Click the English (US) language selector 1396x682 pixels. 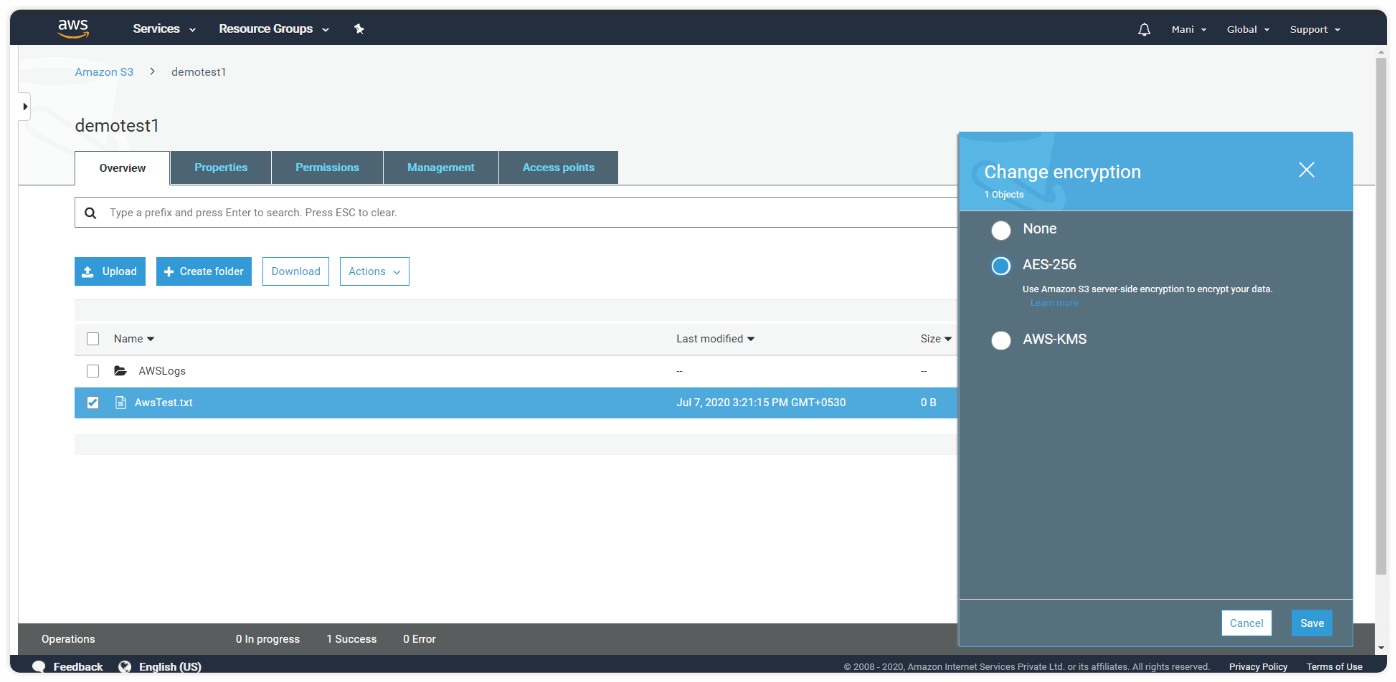coord(170,667)
